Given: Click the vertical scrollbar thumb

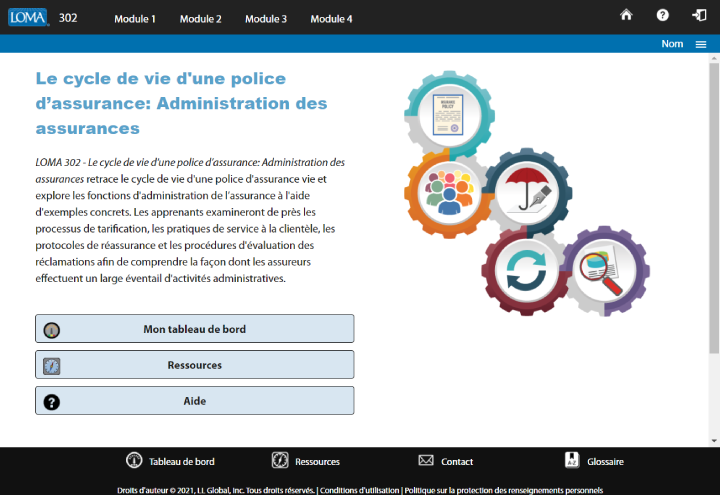Looking at the screenshot, I should 714,208.
